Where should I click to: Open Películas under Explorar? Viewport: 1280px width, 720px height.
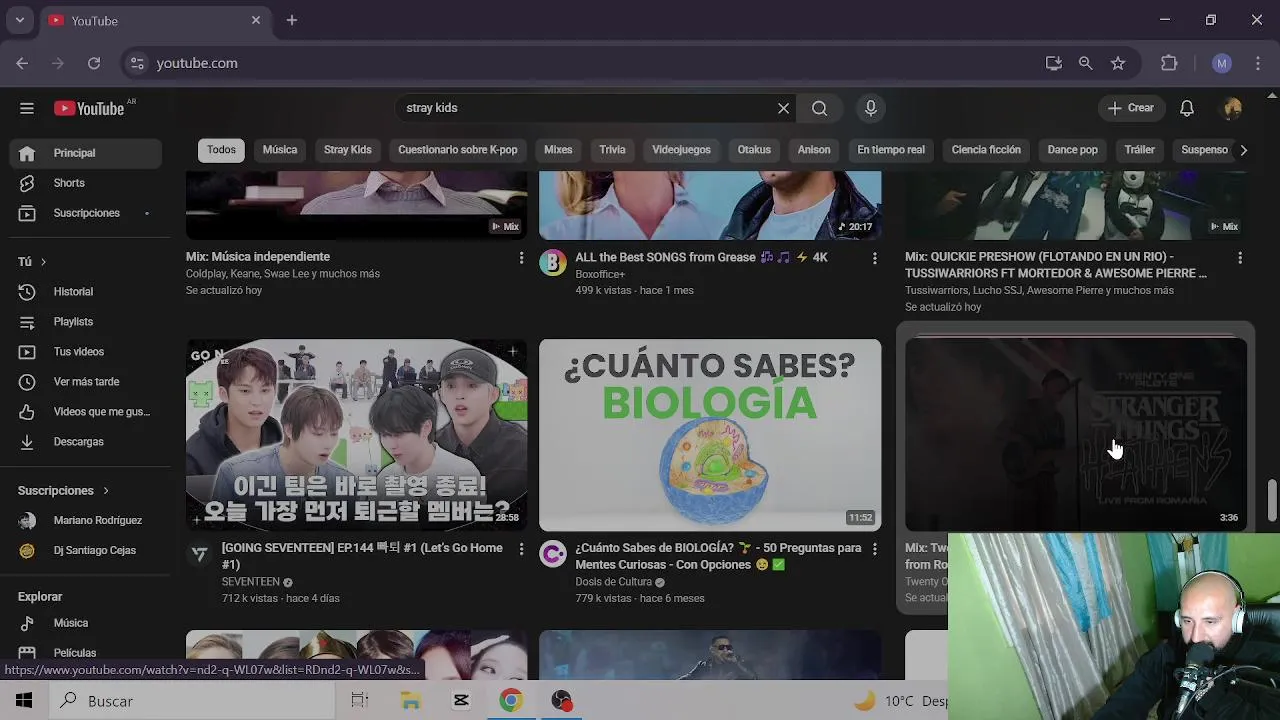click(85, 653)
